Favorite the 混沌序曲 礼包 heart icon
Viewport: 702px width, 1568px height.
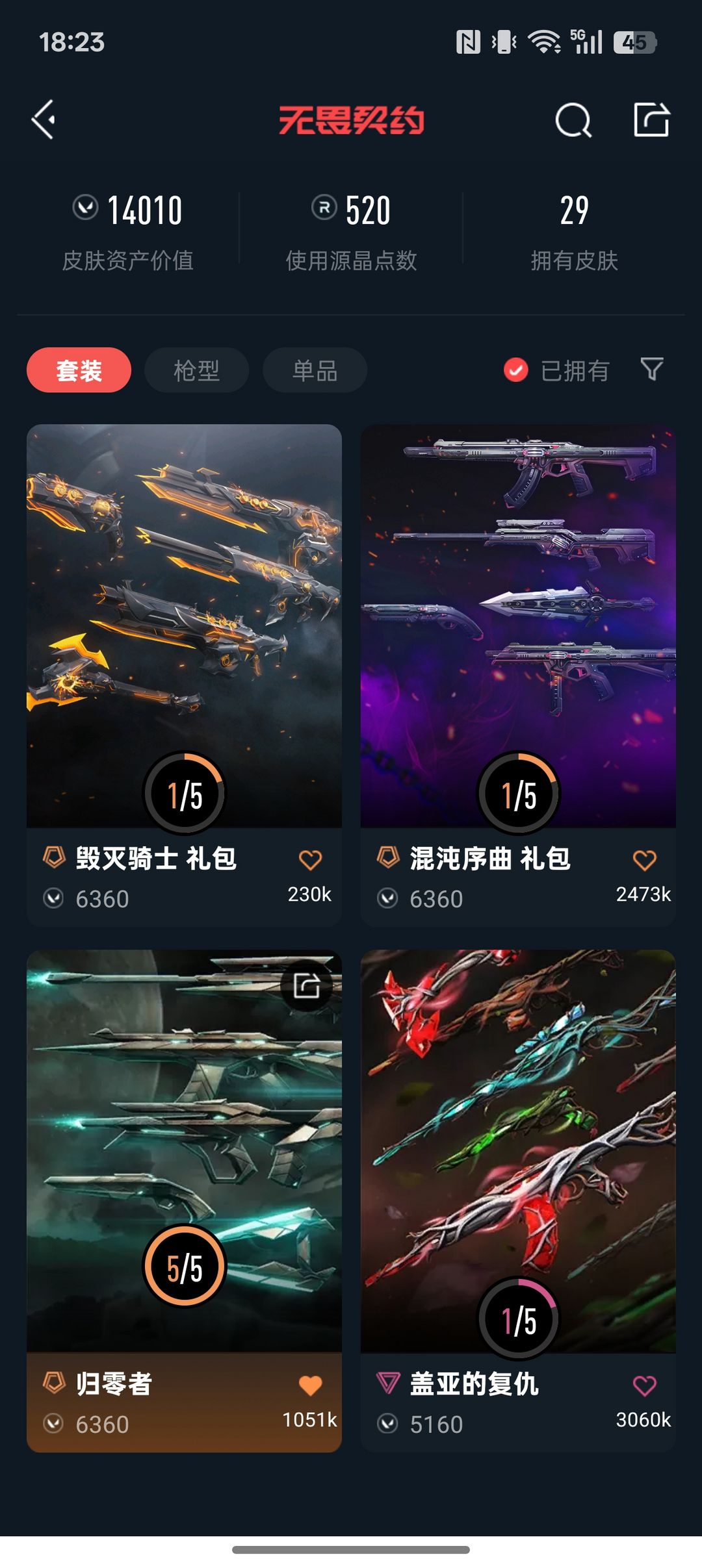click(x=644, y=860)
